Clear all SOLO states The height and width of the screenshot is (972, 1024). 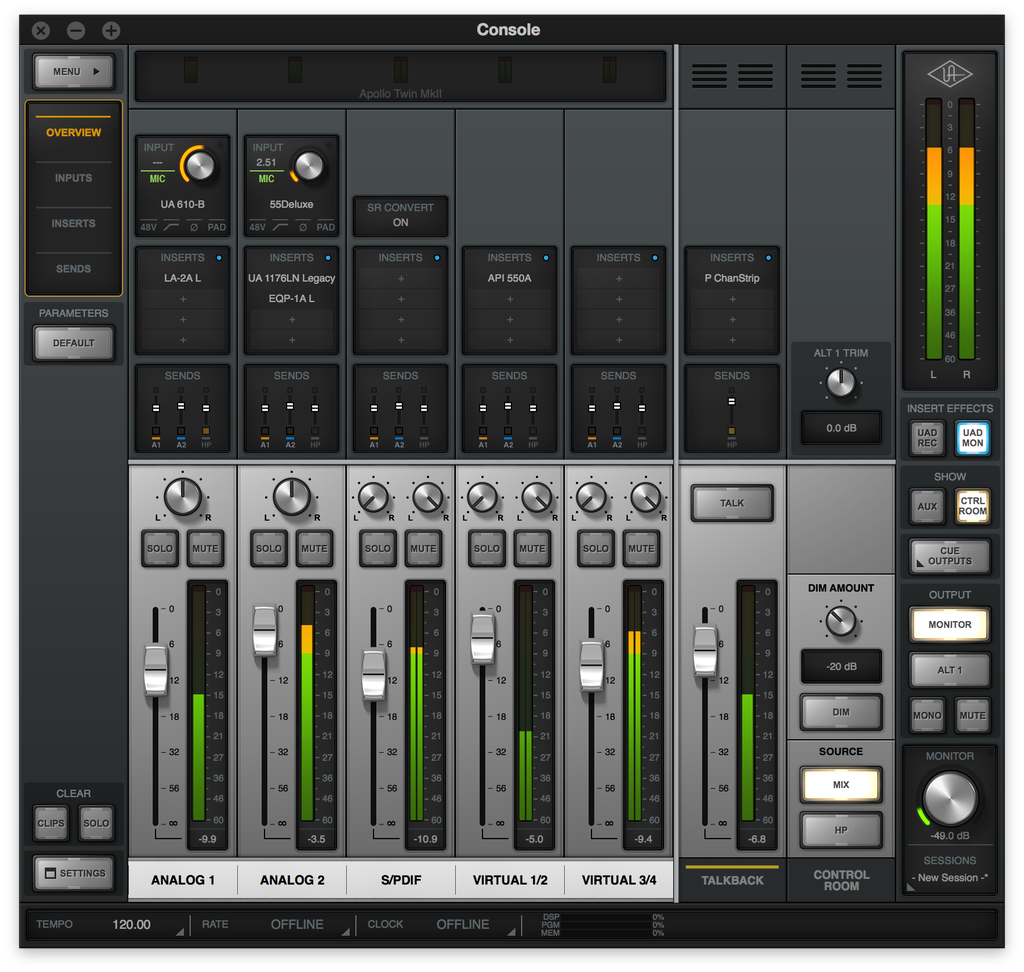click(96, 823)
